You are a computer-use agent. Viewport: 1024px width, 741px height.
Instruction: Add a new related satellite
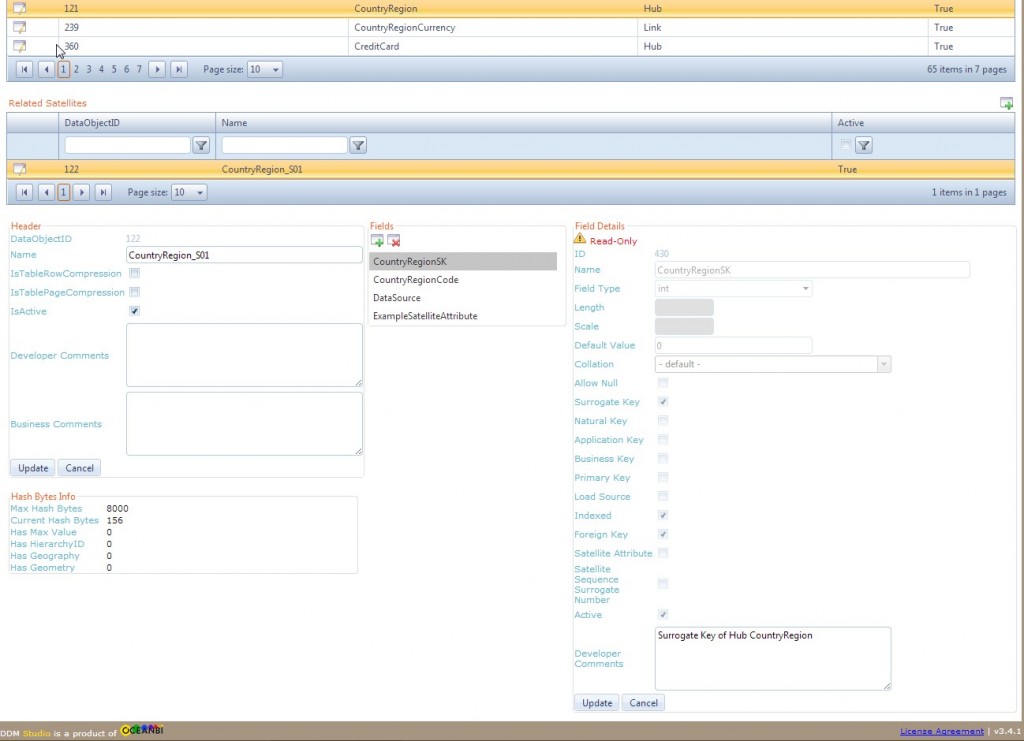pyautogui.click(x=1006, y=103)
